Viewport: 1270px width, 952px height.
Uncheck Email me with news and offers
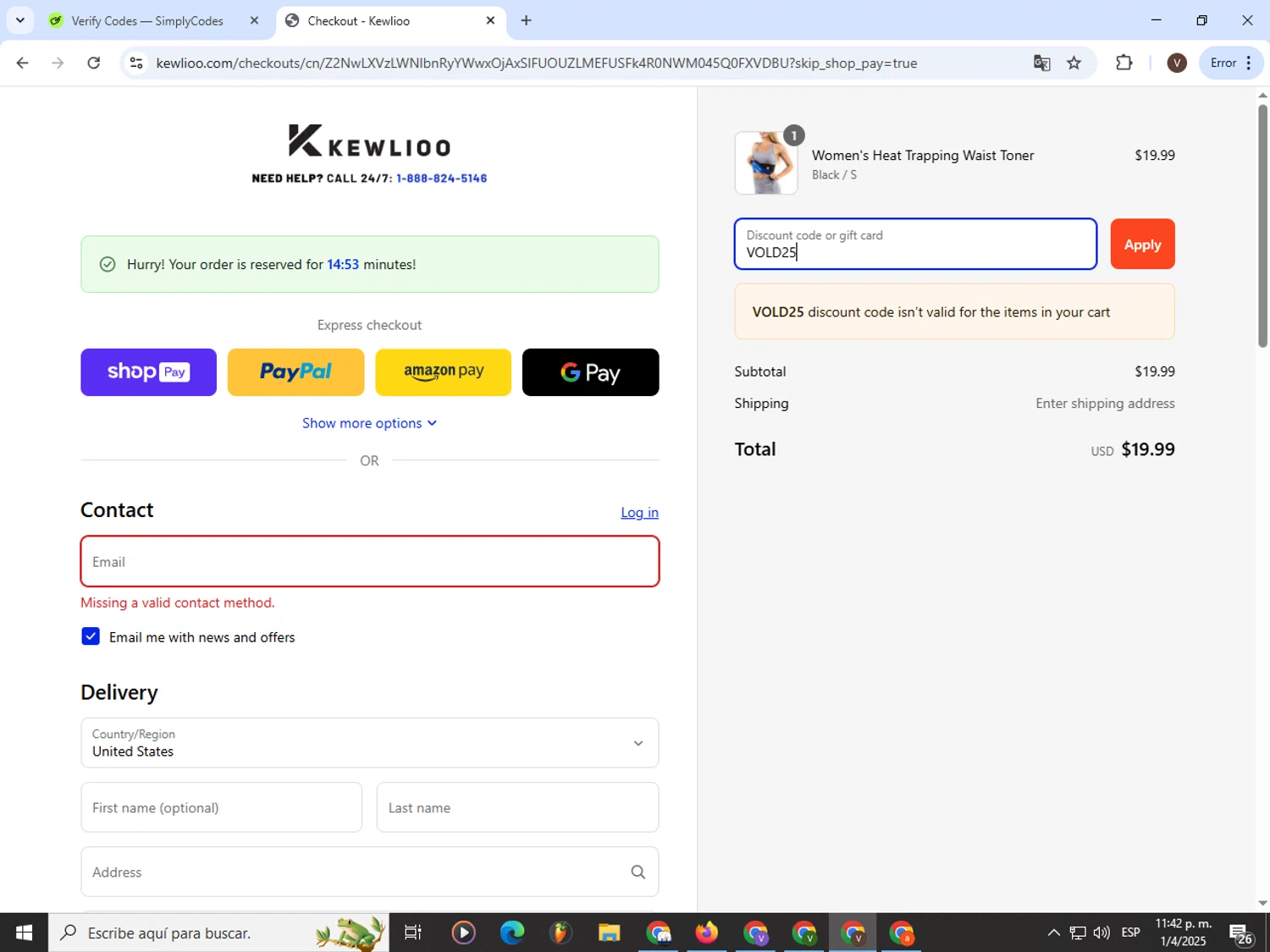pos(91,636)
